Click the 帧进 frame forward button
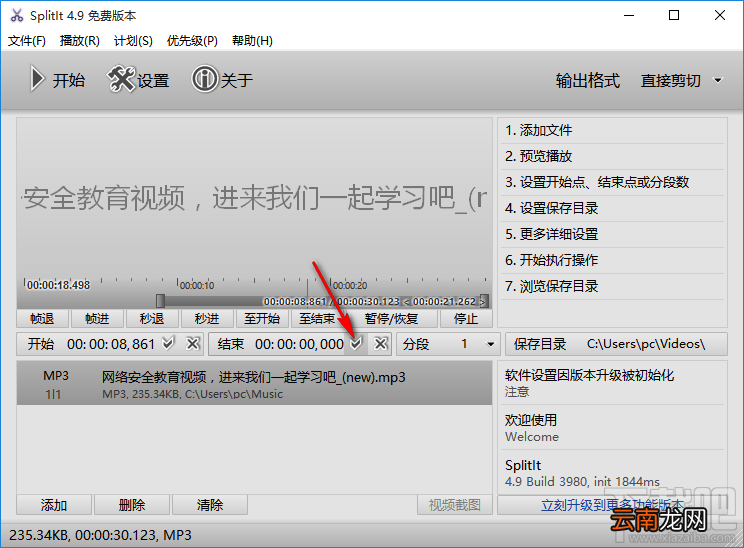This screenshot has height=548, width=744. [x=97, y=318]
